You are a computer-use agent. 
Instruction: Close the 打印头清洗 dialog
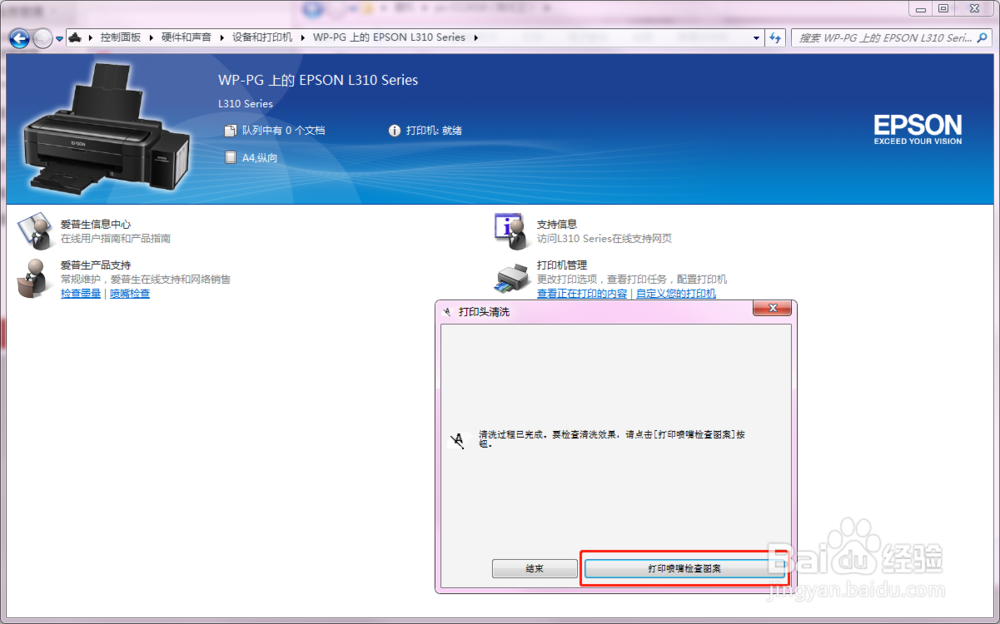tap(772, 308)
